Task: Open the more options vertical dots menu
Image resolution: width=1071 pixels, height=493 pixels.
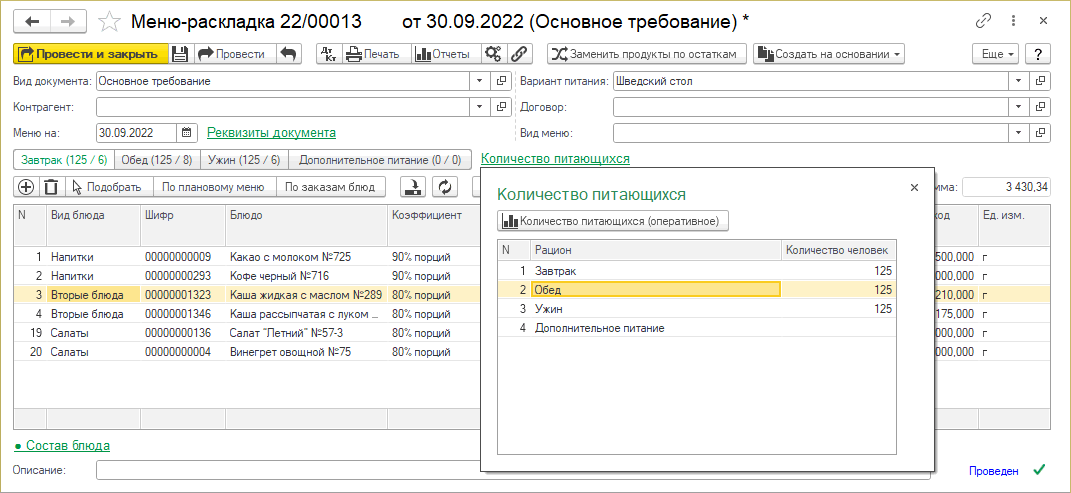Action: (1015, 21)
